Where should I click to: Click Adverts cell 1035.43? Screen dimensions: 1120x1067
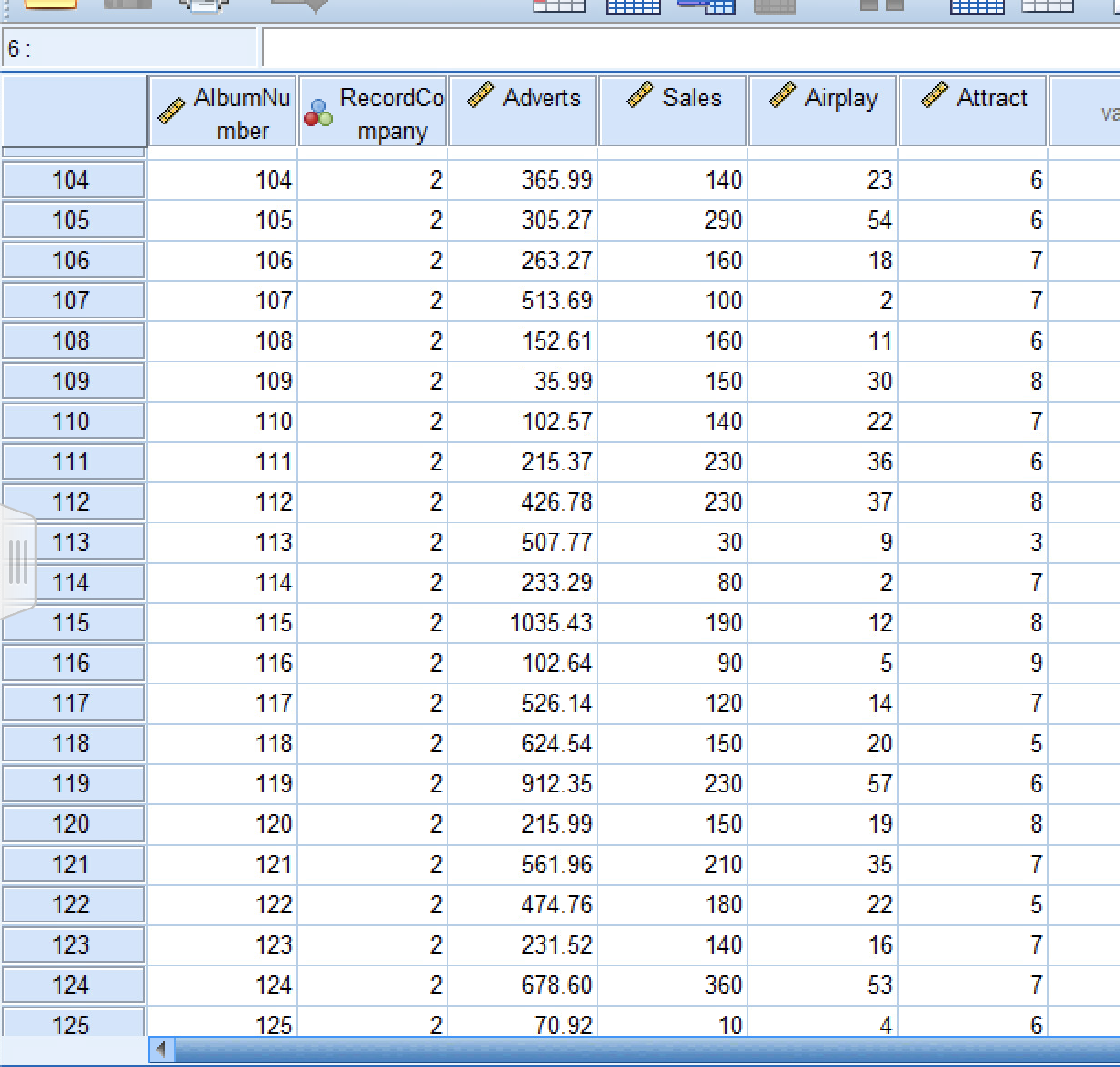[x=522, y=622]
